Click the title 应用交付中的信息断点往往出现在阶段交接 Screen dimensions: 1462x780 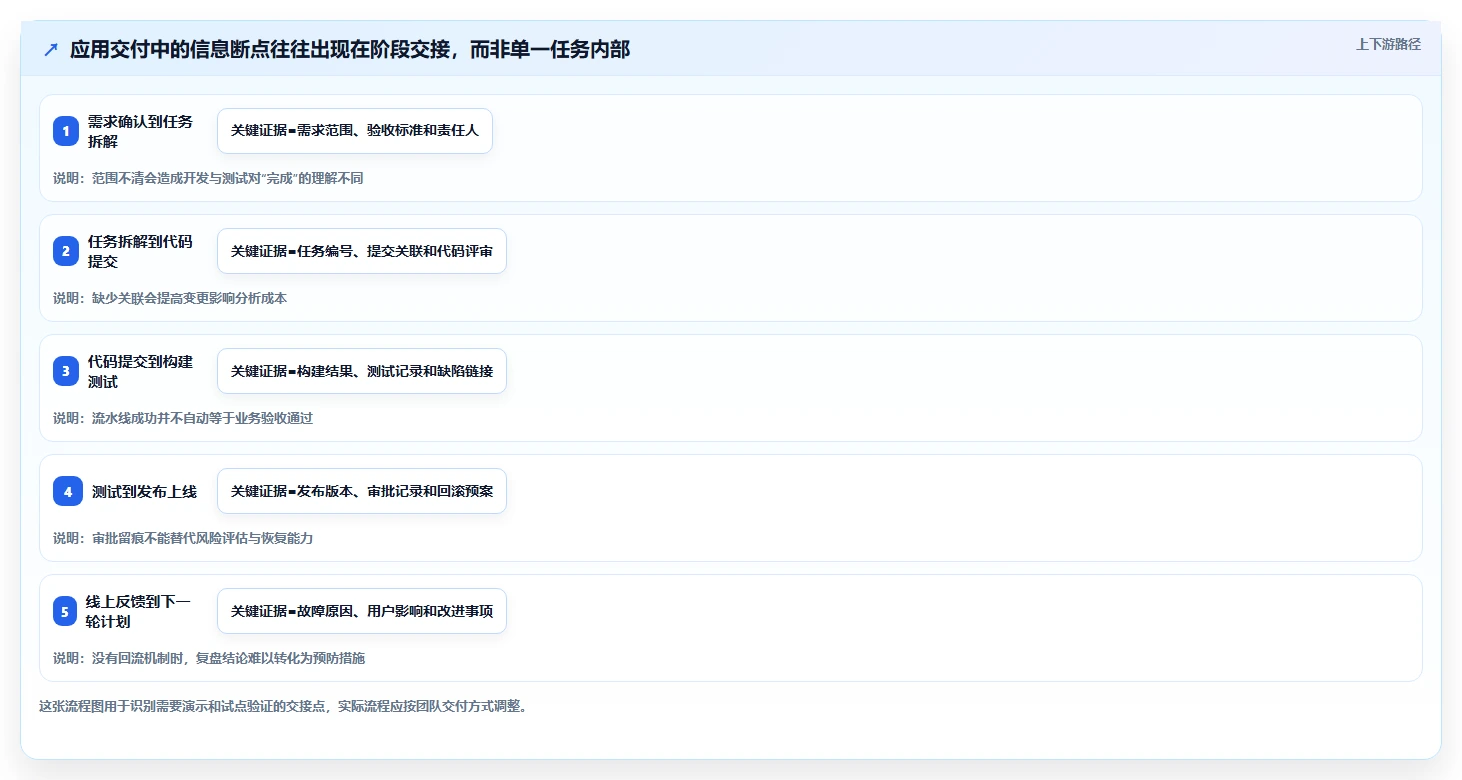tap(350, 49)
